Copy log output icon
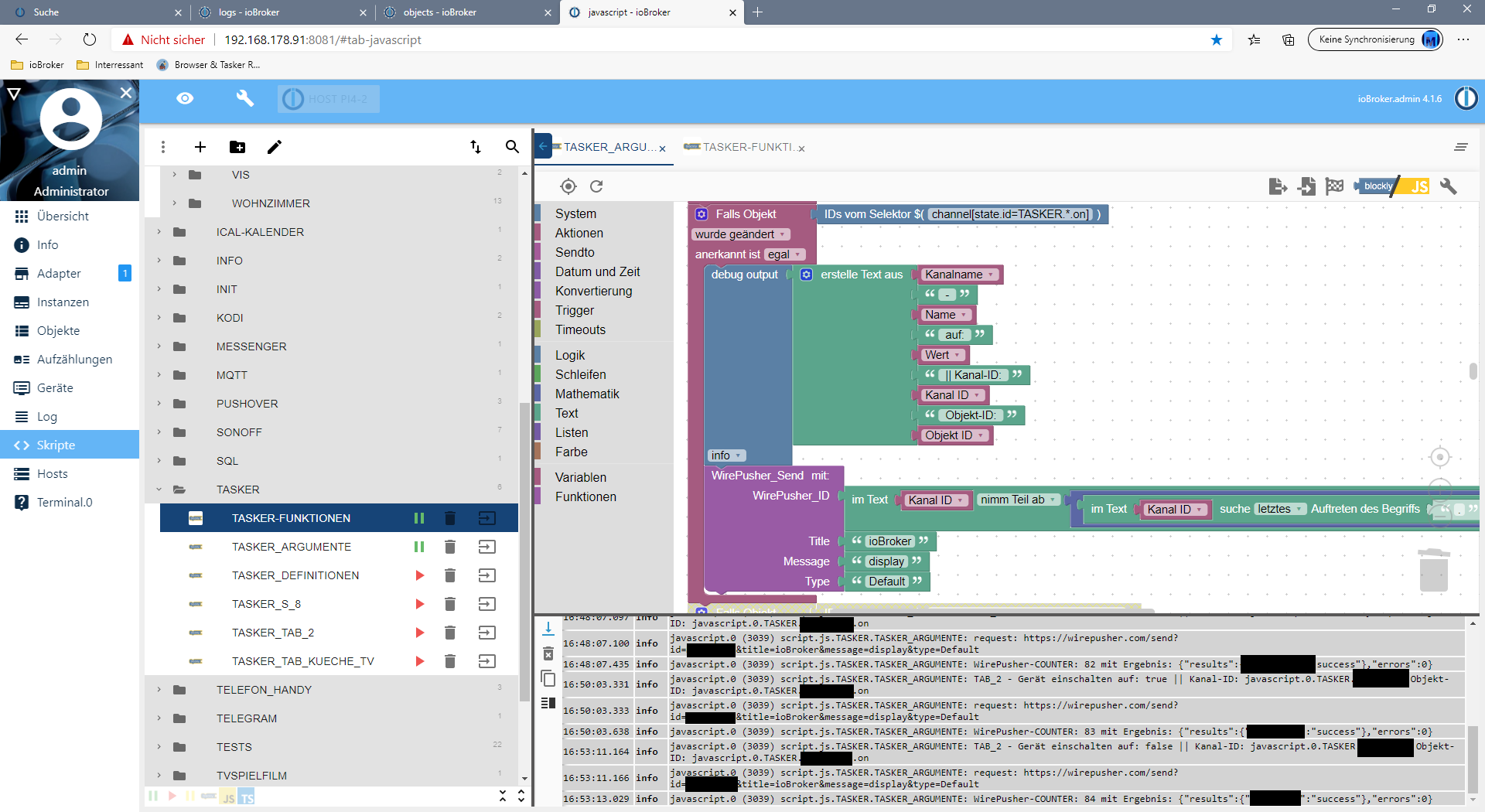This screenshot has width=1485, height=812. (x=548, y=679)
